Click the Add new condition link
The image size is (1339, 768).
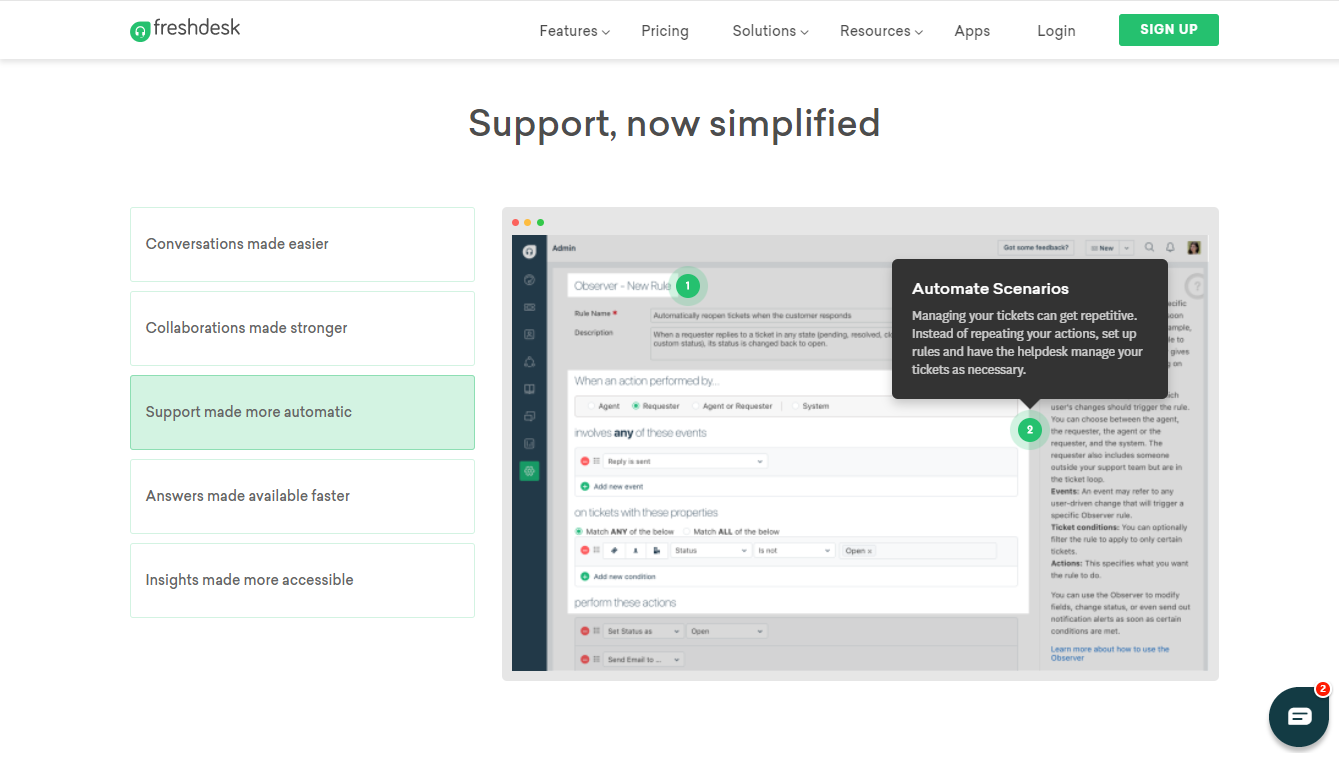click(x=625, y=576)
